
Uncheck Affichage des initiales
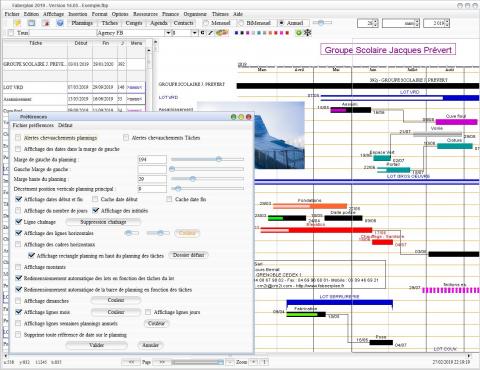96,210
